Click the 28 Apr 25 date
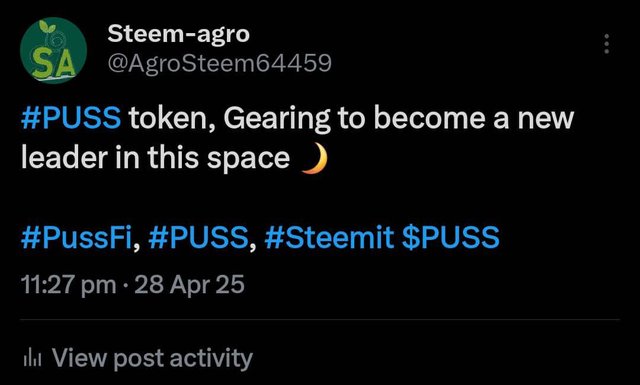Screen dimensions: 640x385 (x=189, y=285)
